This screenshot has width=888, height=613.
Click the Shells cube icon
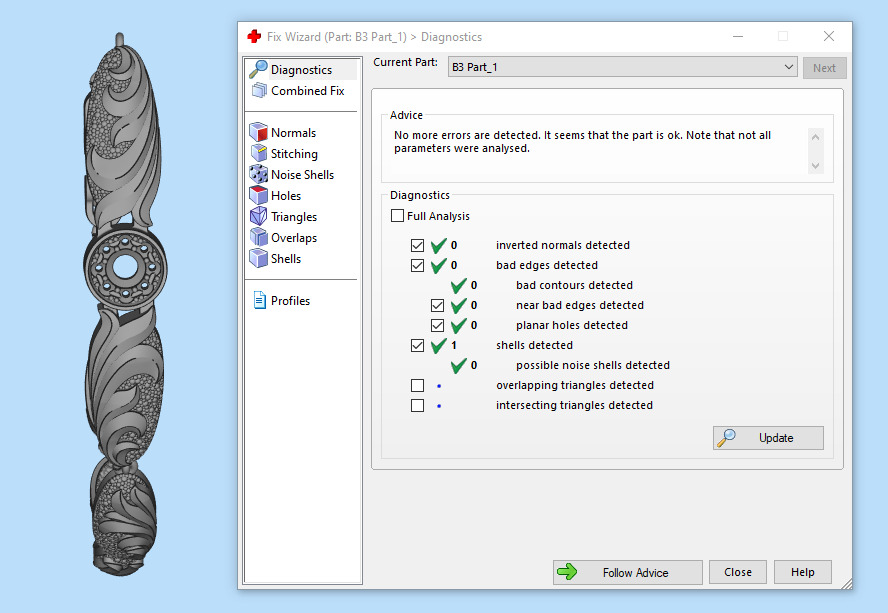258,258
